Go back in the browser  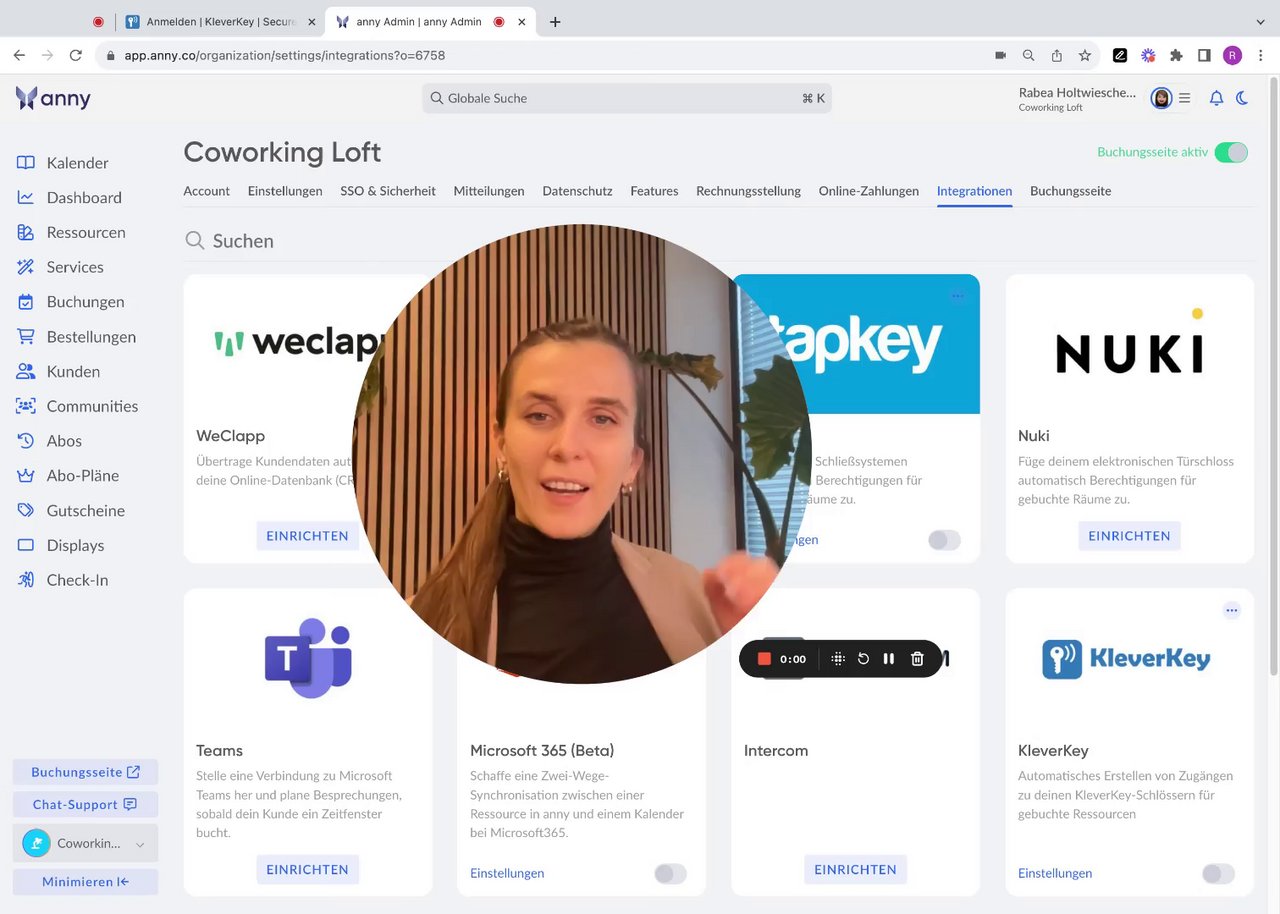coord(19,55)
